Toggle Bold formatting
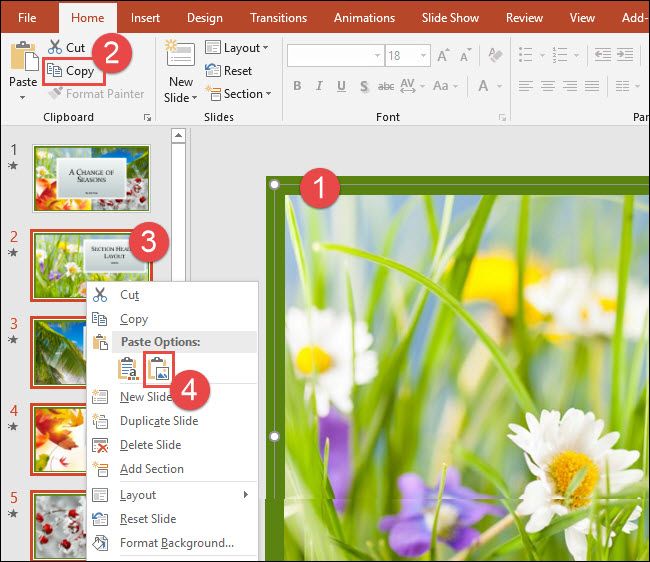The width and height of the screenshot is (650, 562). pos(297,86)
